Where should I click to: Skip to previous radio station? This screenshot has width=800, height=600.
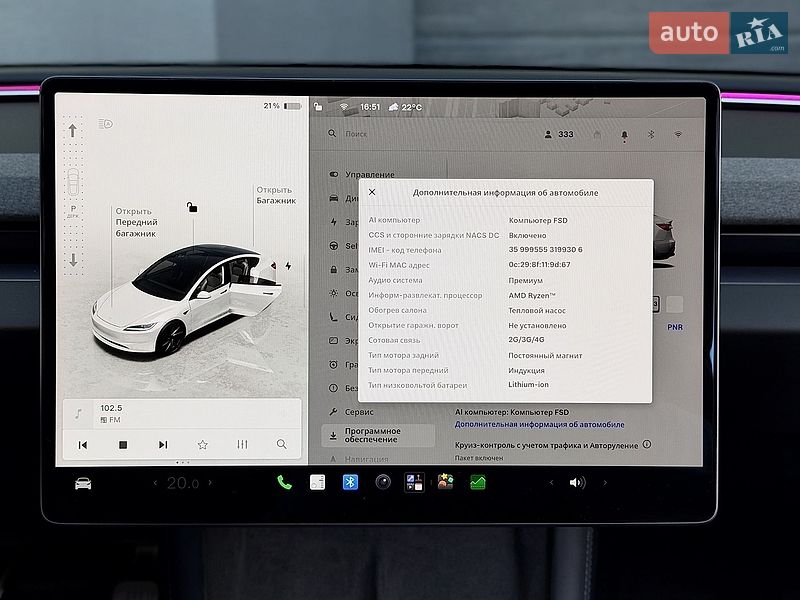click(x=83, y=445)
